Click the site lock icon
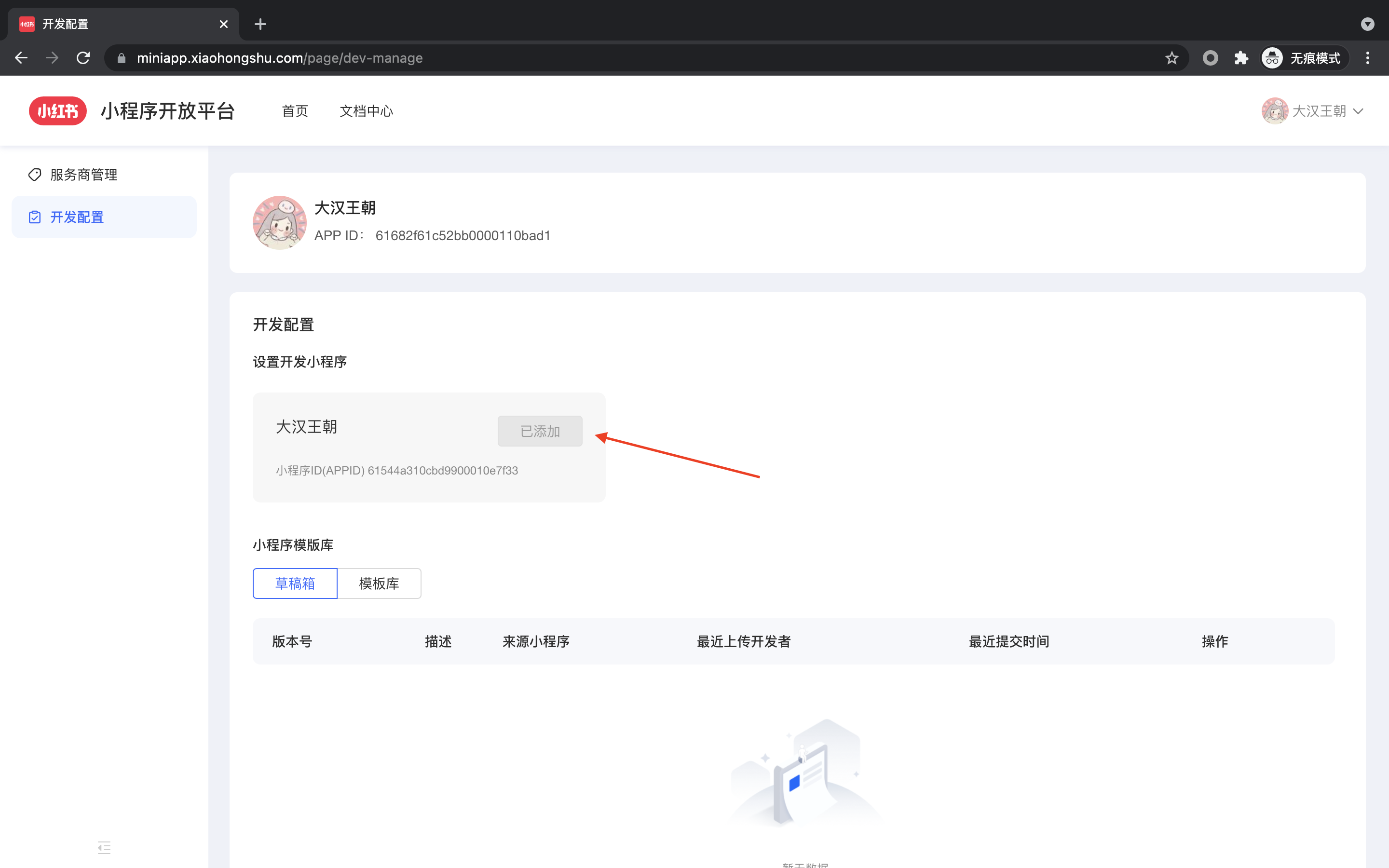The image size is (1389, 868). click(121, 58)
